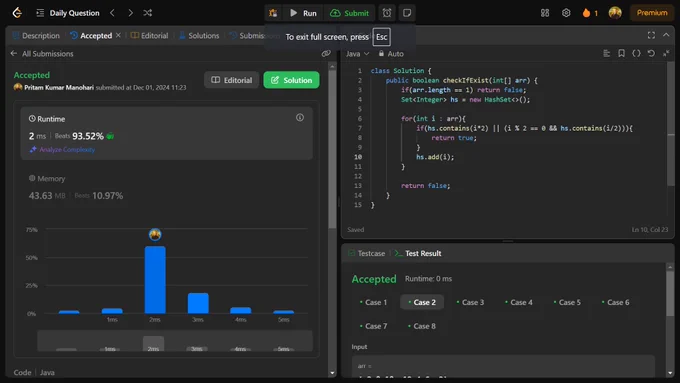The image size is (680, 383).
Task: Select Case 4
Action: (x=519, y=302)
